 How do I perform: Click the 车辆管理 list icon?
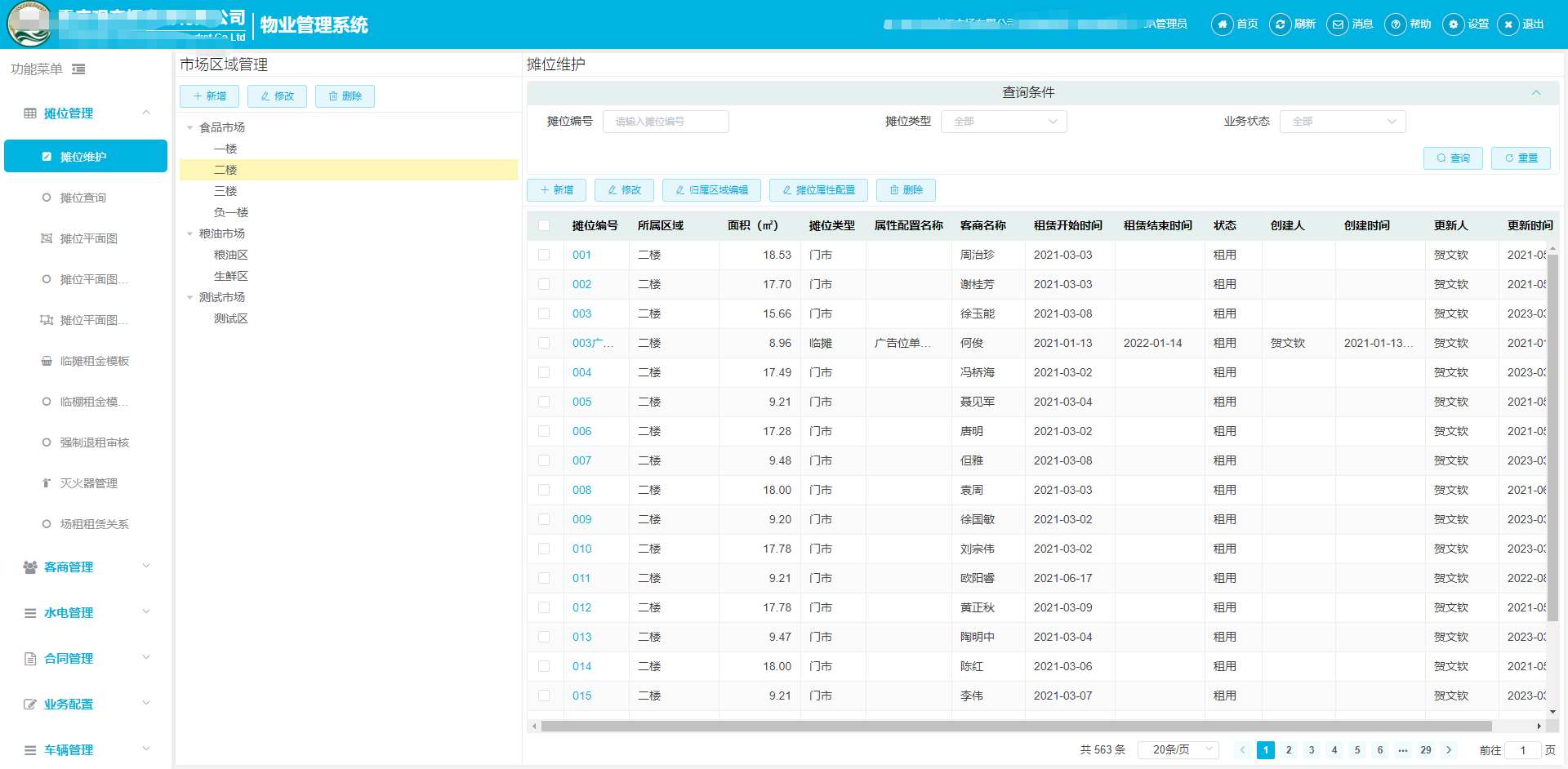point(30,750)
